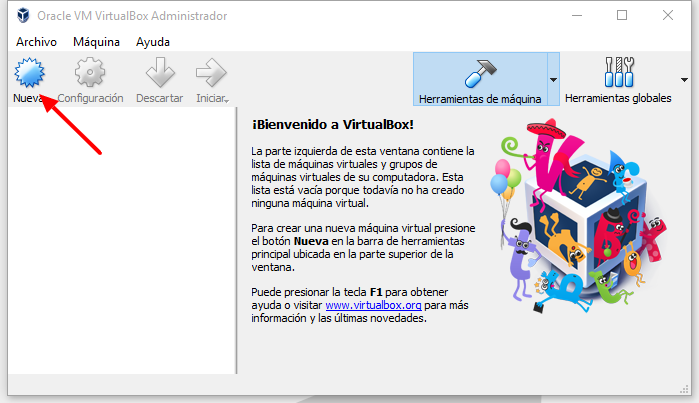
Task: Open the Iniciar dropdown arrow
Action: [x=226, y=101]
